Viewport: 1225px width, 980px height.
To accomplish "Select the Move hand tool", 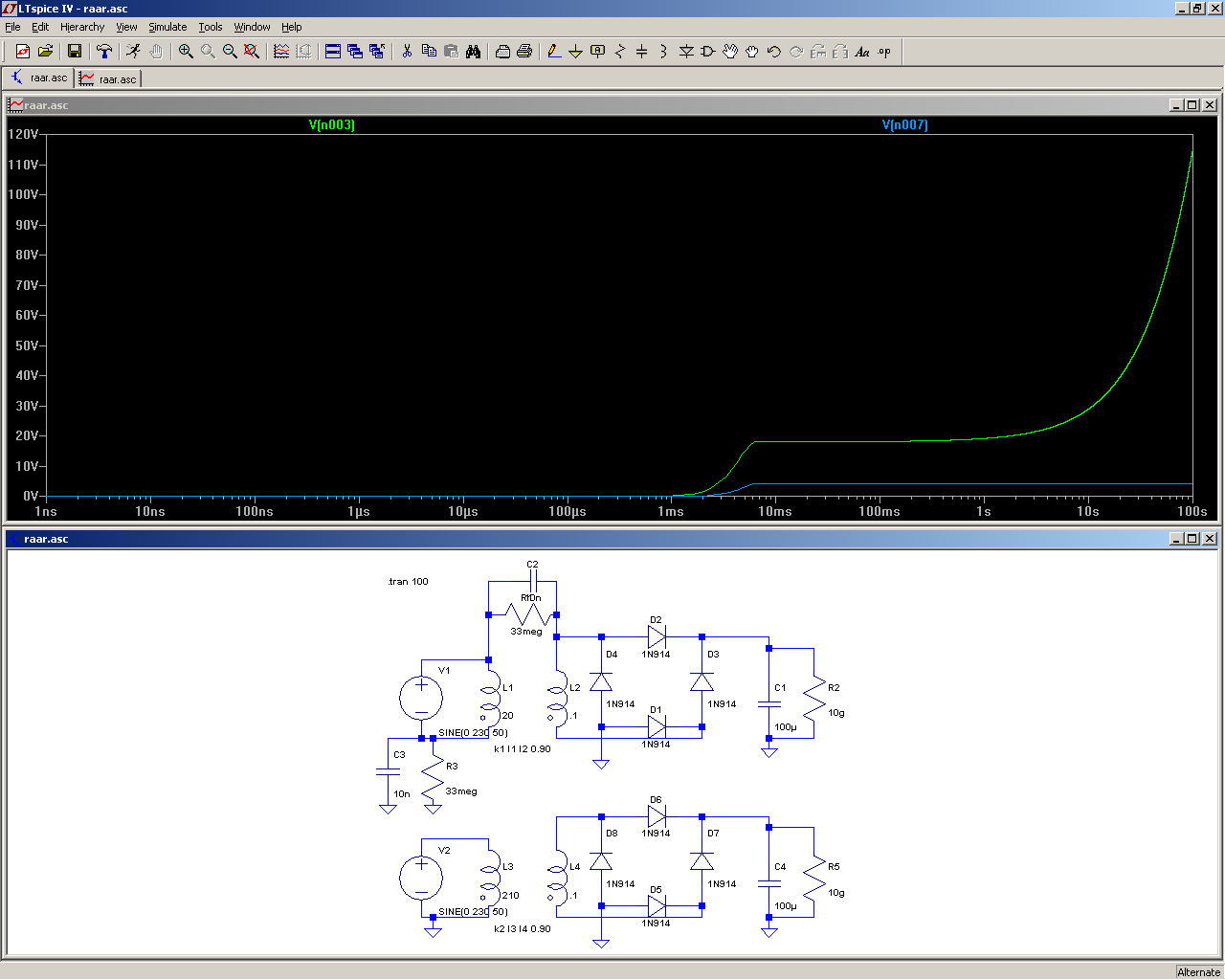I will (730, 52).
